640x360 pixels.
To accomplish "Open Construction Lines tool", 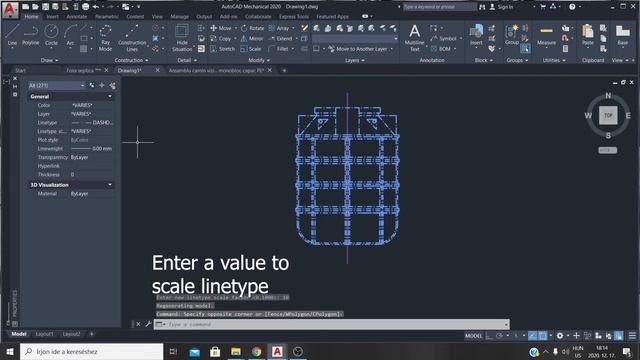I will 132,38.
